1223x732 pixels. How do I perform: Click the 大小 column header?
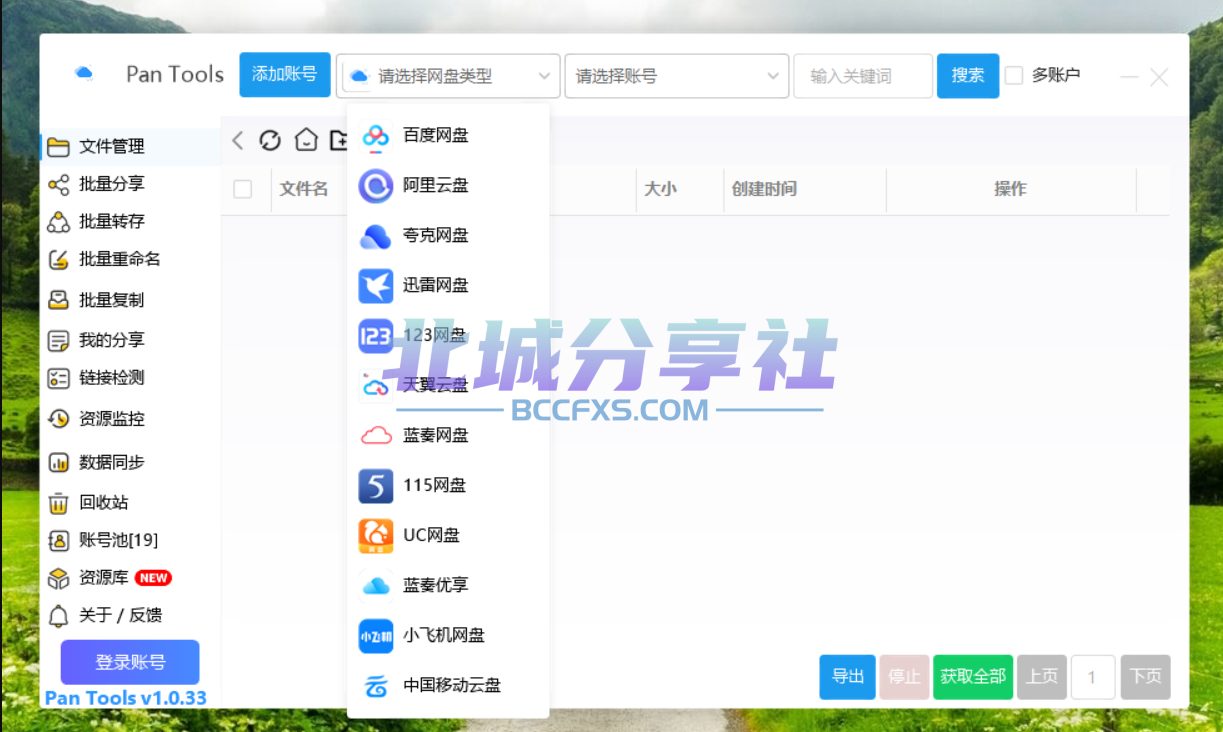(660, 189)
